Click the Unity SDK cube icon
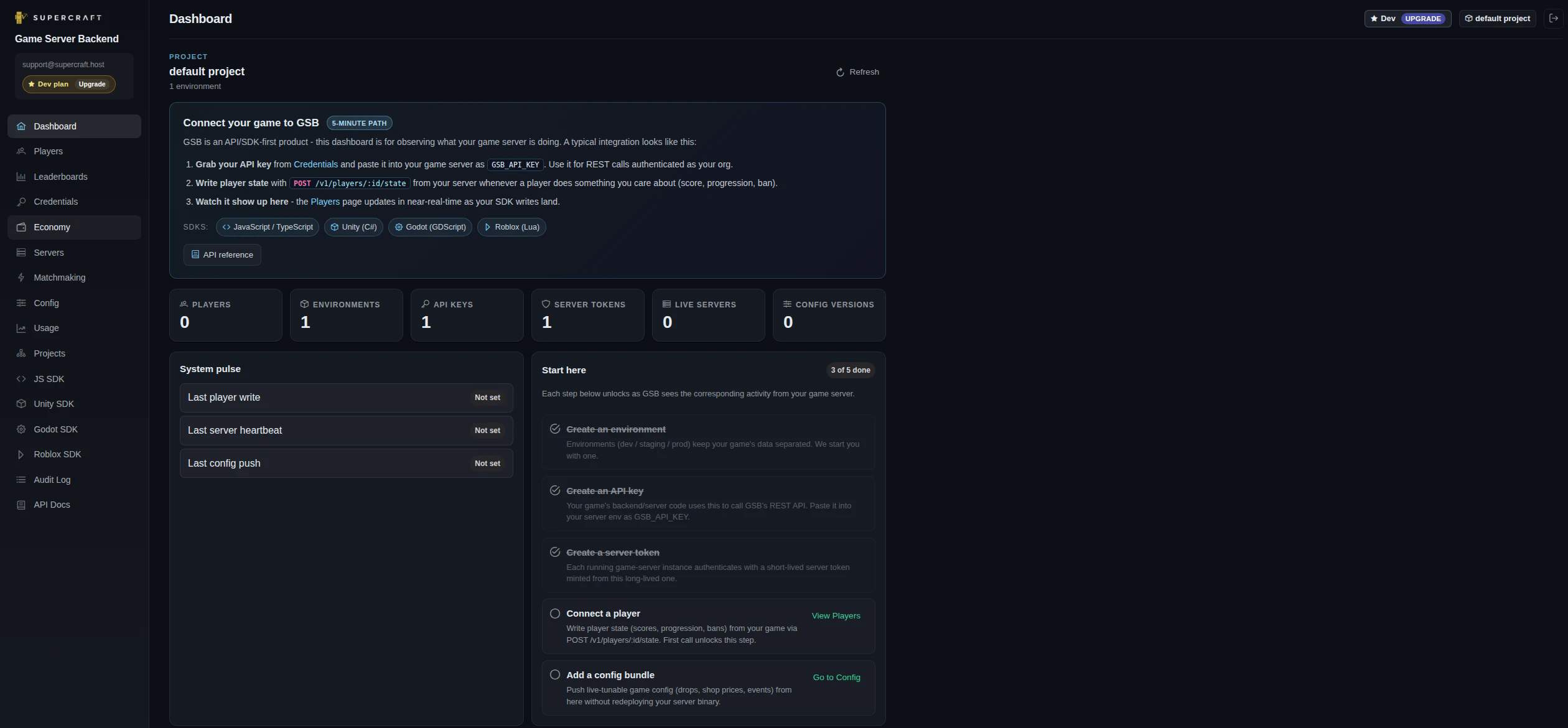 (21, 404)
